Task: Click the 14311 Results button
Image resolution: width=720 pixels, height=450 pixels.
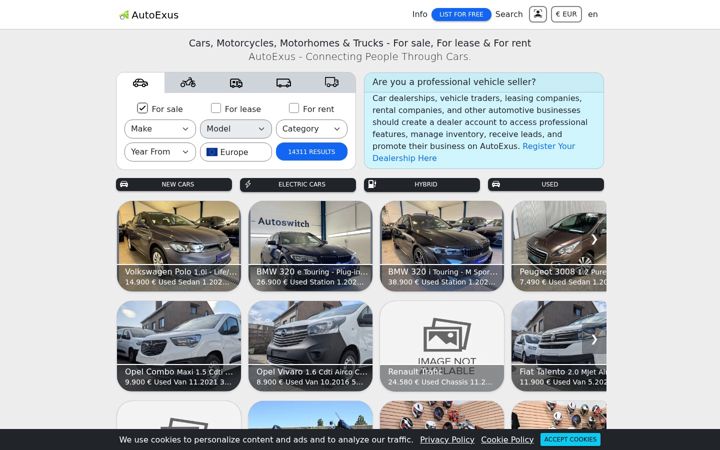Action: click(311, 152)
